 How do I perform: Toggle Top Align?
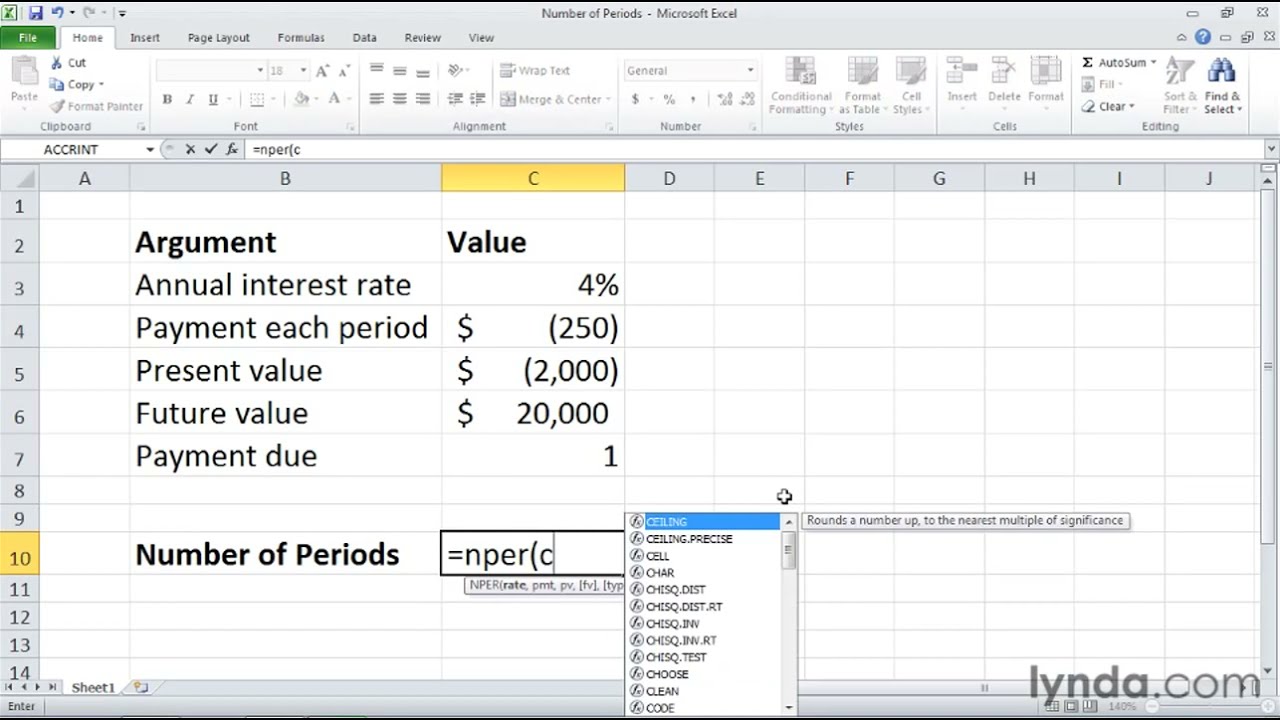pos(376,70)
